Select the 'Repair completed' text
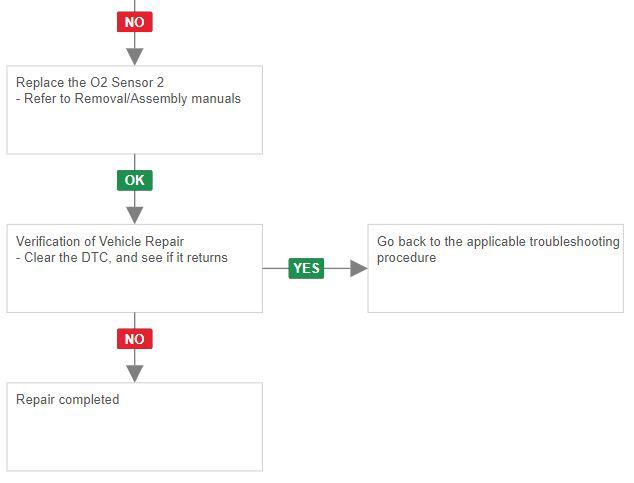 coord(67,400)
